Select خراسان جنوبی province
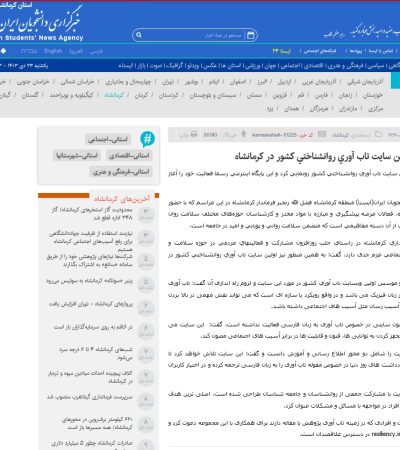 tap(33, 82)
